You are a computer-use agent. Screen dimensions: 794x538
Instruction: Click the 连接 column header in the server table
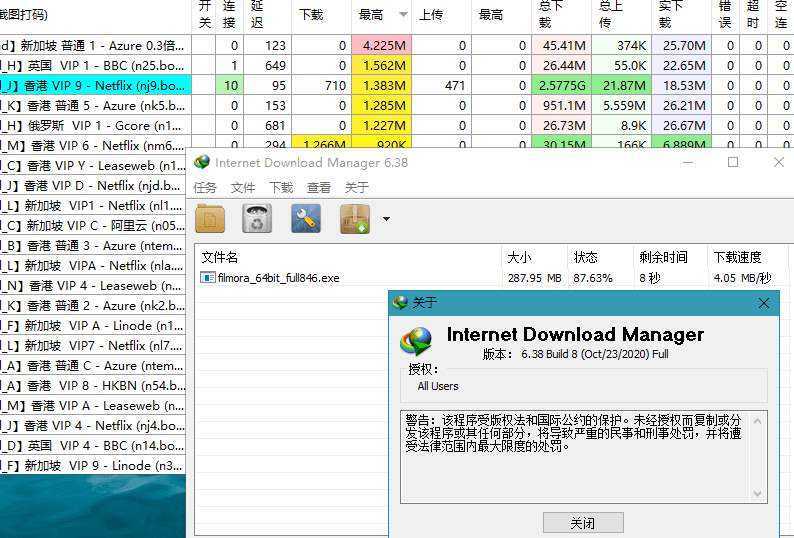pyautogui.click(x=229, y=15)
